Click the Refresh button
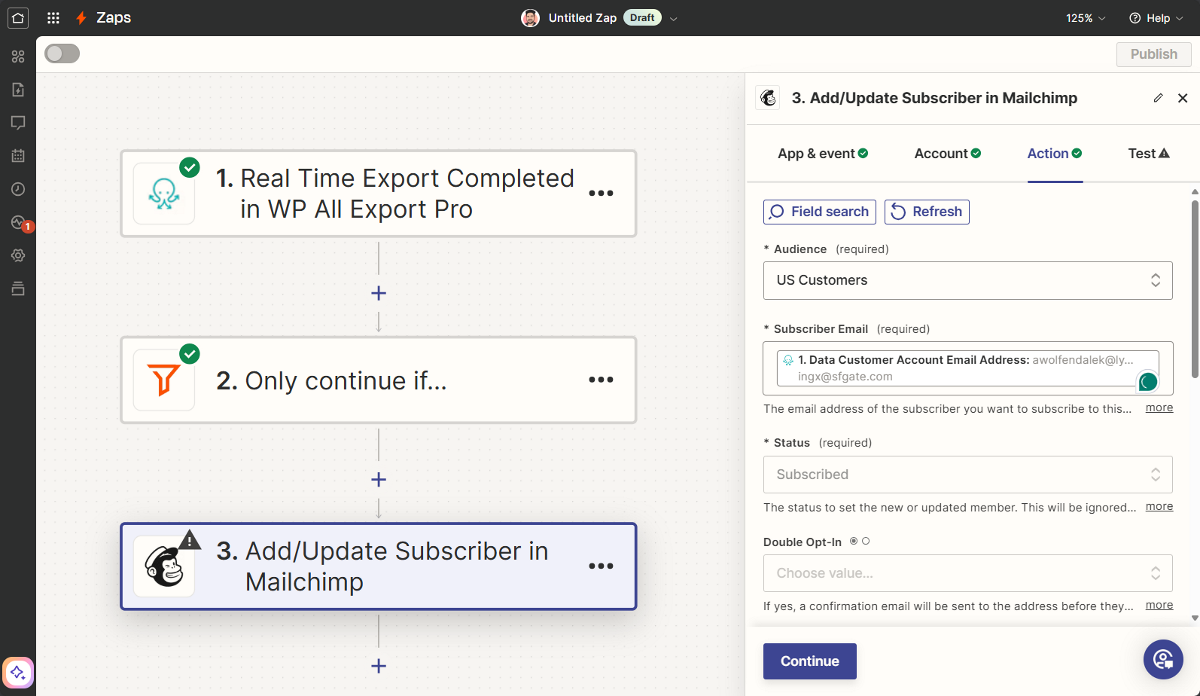The width and height of the screenshot is (1200, 696). coord(926,212)
